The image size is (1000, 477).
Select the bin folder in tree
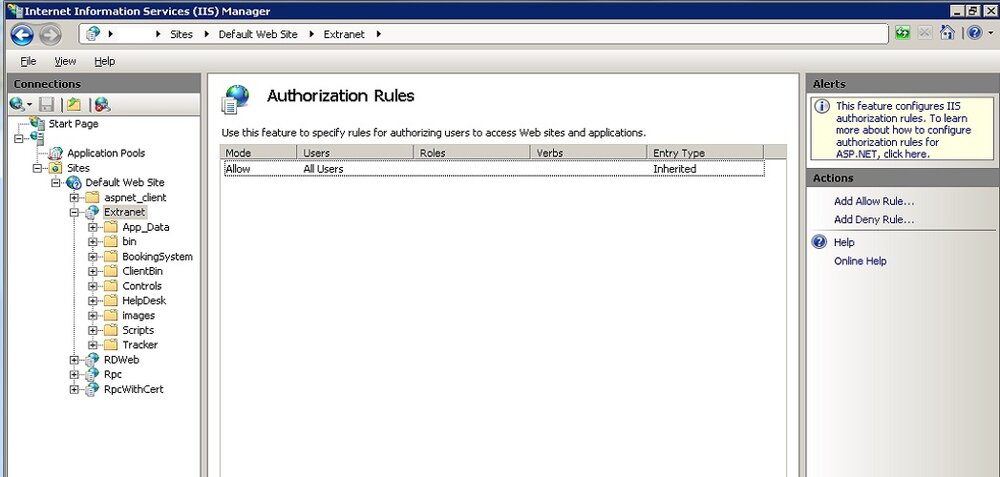pyautogui.click(x=129, y=242)
